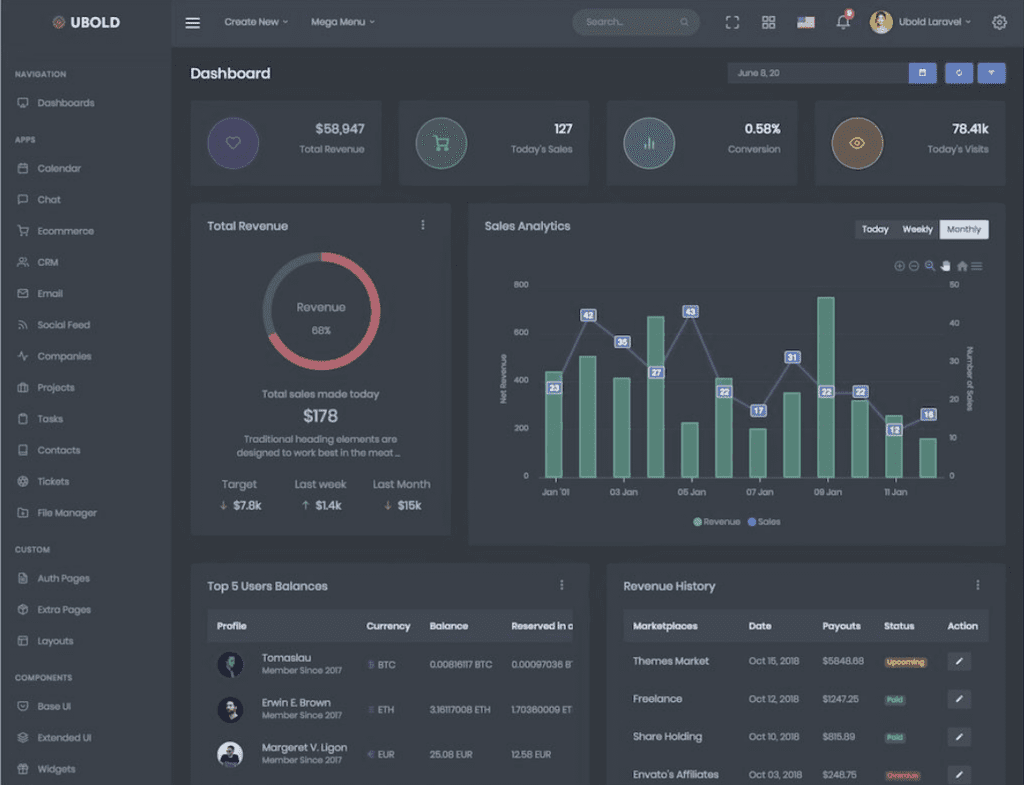
Task: Open Tomaslau user profile
Action: tap(286, 658)
